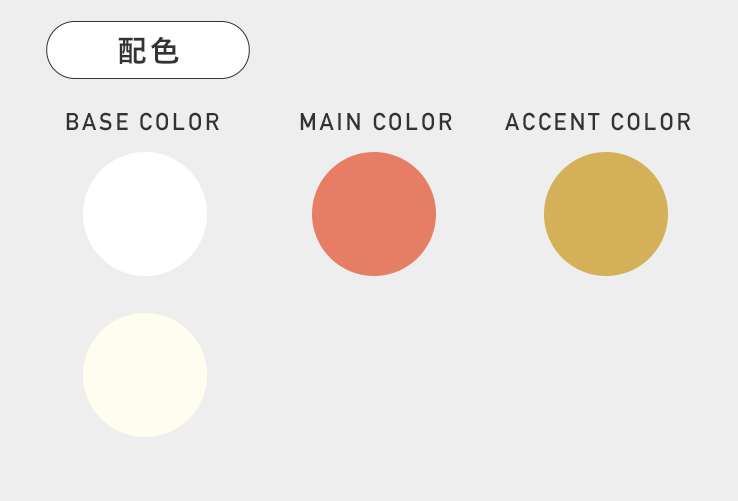The height and width of the screenshot is (501, 738).
Task: Click the word MAIN in the heading
Action: 330,122
